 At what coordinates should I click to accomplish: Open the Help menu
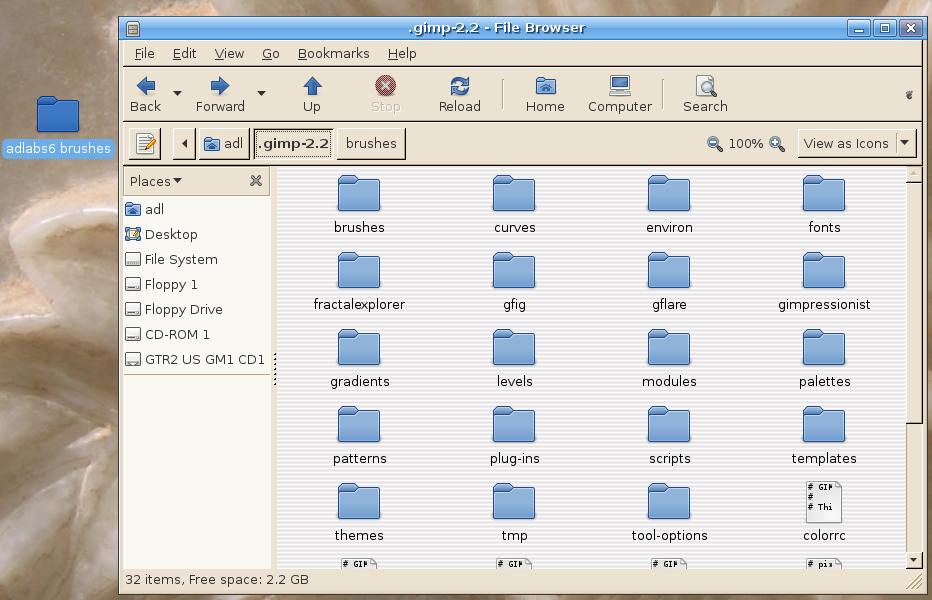coord(402,54)
